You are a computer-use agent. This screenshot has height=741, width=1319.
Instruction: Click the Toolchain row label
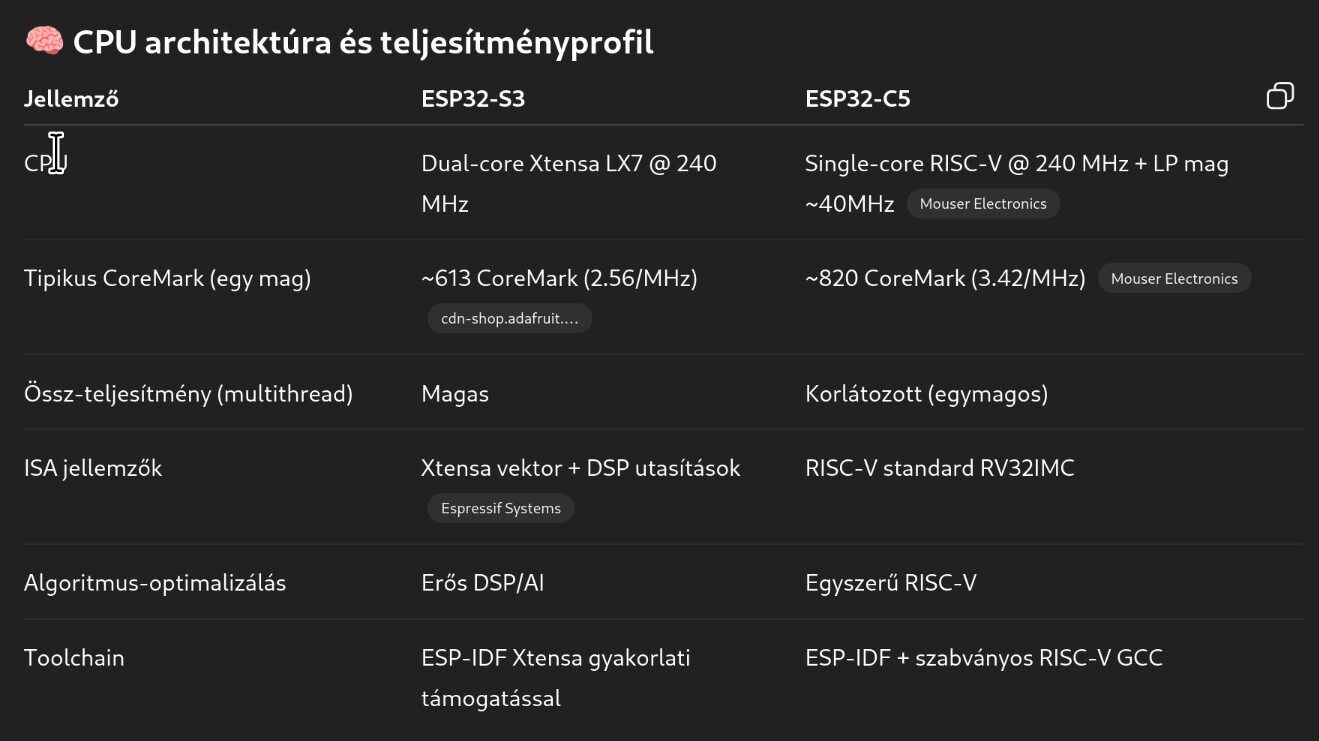(x=74, y=658)
